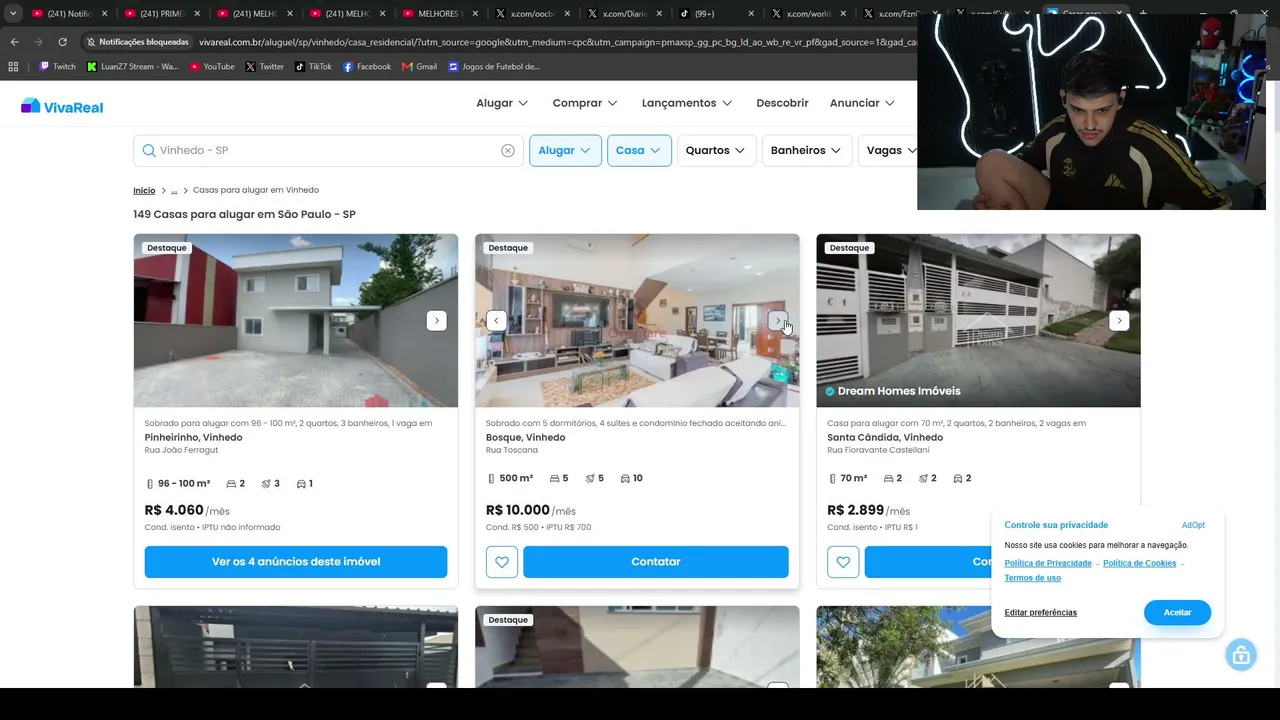
Task: Click the Pinheirinho, Vinhedo listing title
Action: pyautogui.click(x=193, y=437)
